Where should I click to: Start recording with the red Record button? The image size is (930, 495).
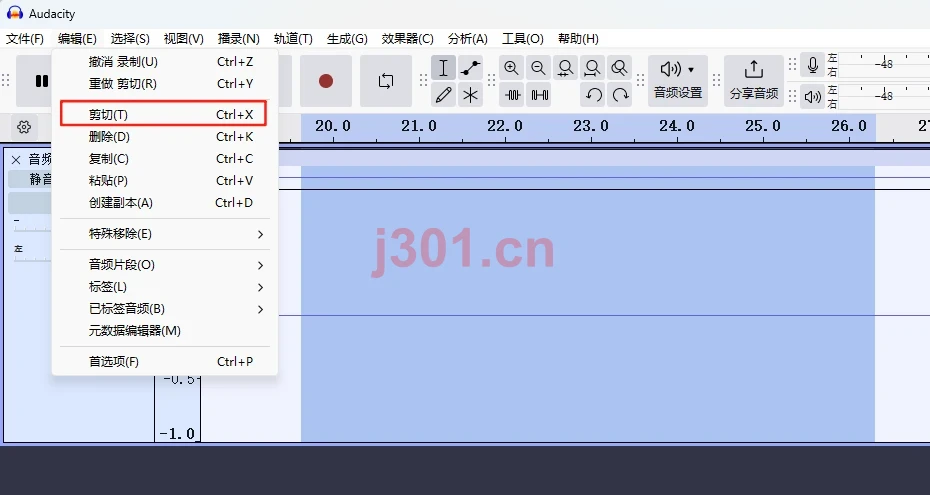click(x=326, y=81)
